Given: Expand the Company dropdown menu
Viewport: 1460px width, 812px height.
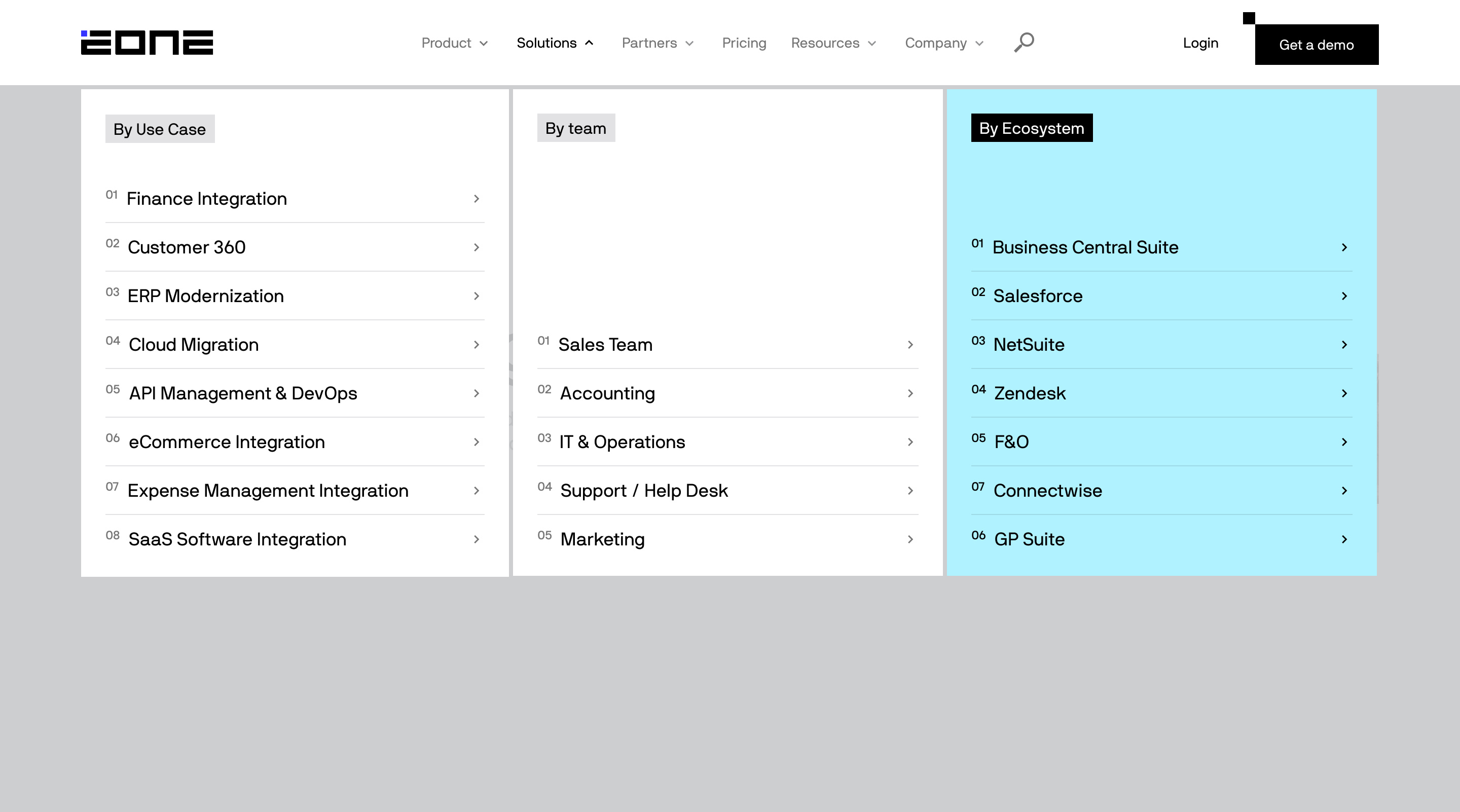Looking at the screenshot, I should click(x=944, y=43).
